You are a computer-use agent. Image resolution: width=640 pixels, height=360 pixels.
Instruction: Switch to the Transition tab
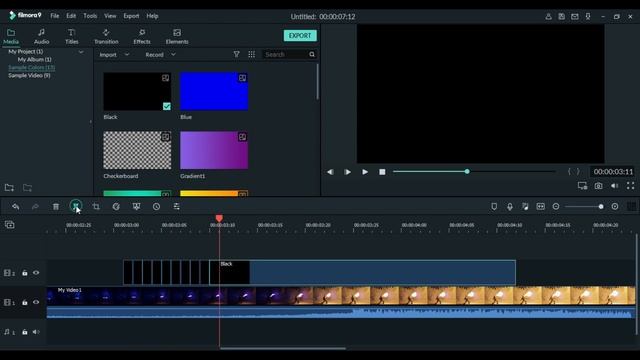[106, 36]
